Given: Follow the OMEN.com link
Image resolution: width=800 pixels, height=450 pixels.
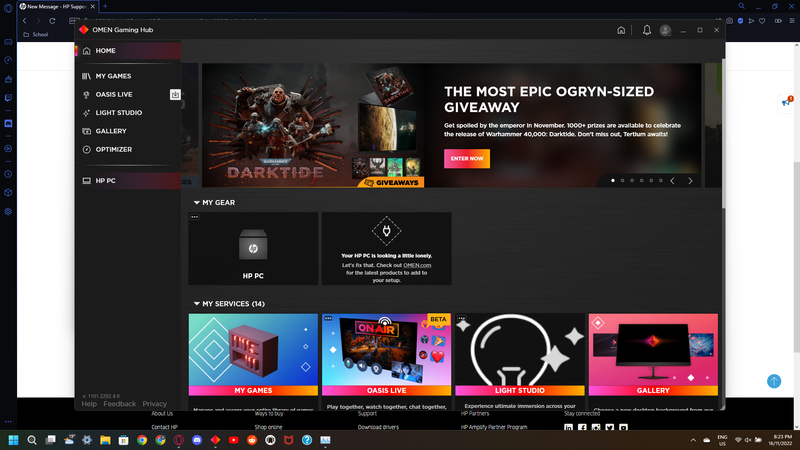Looking at the screenshot, I should tap(417, 265).
